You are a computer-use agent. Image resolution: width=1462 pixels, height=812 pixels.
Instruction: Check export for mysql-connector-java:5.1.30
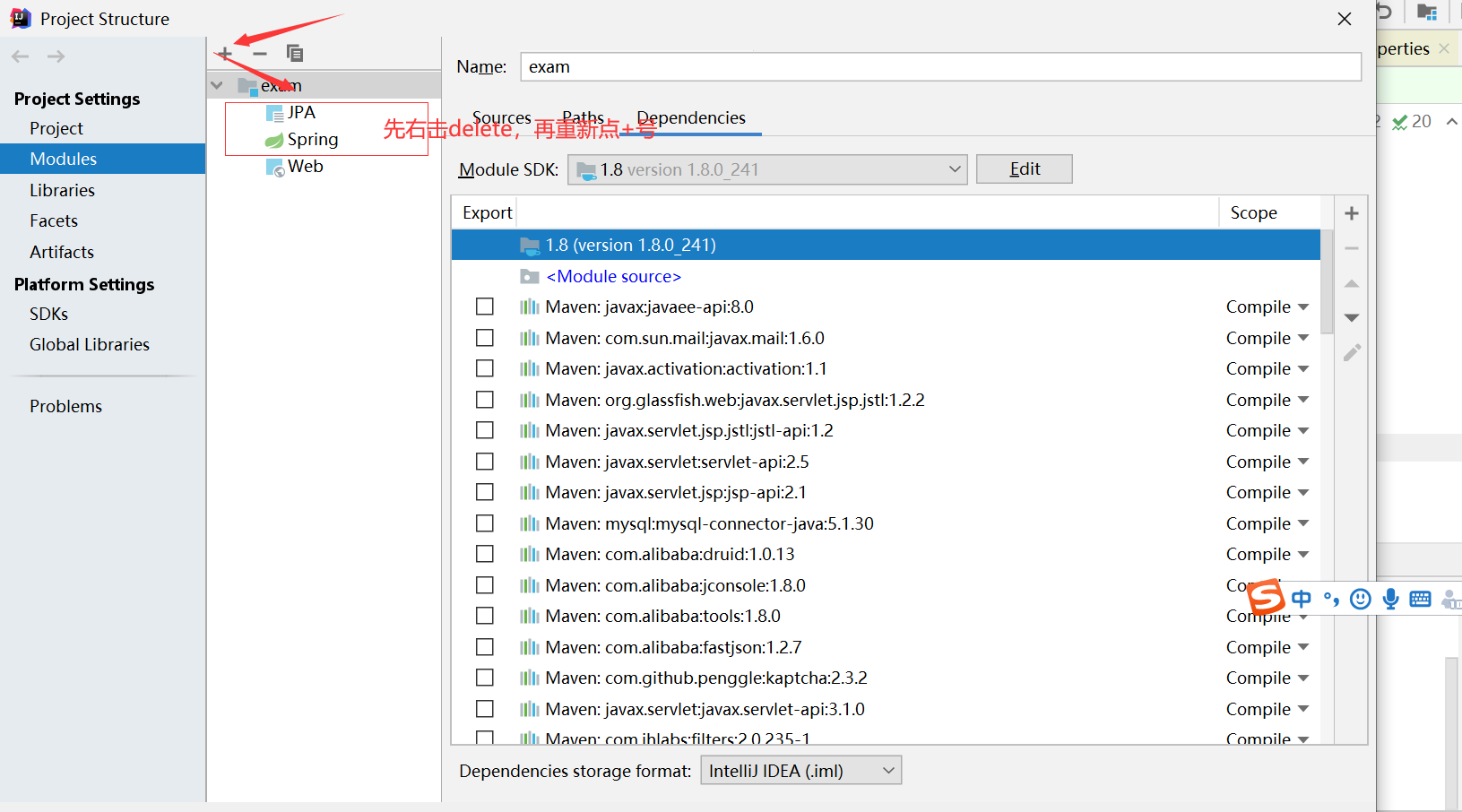coord(485,523)
